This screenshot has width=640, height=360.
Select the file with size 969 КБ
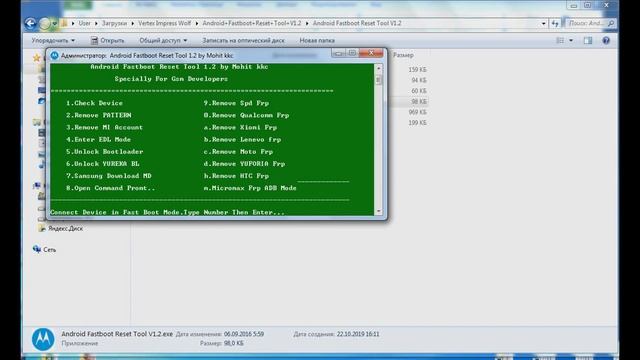(417, 112)
